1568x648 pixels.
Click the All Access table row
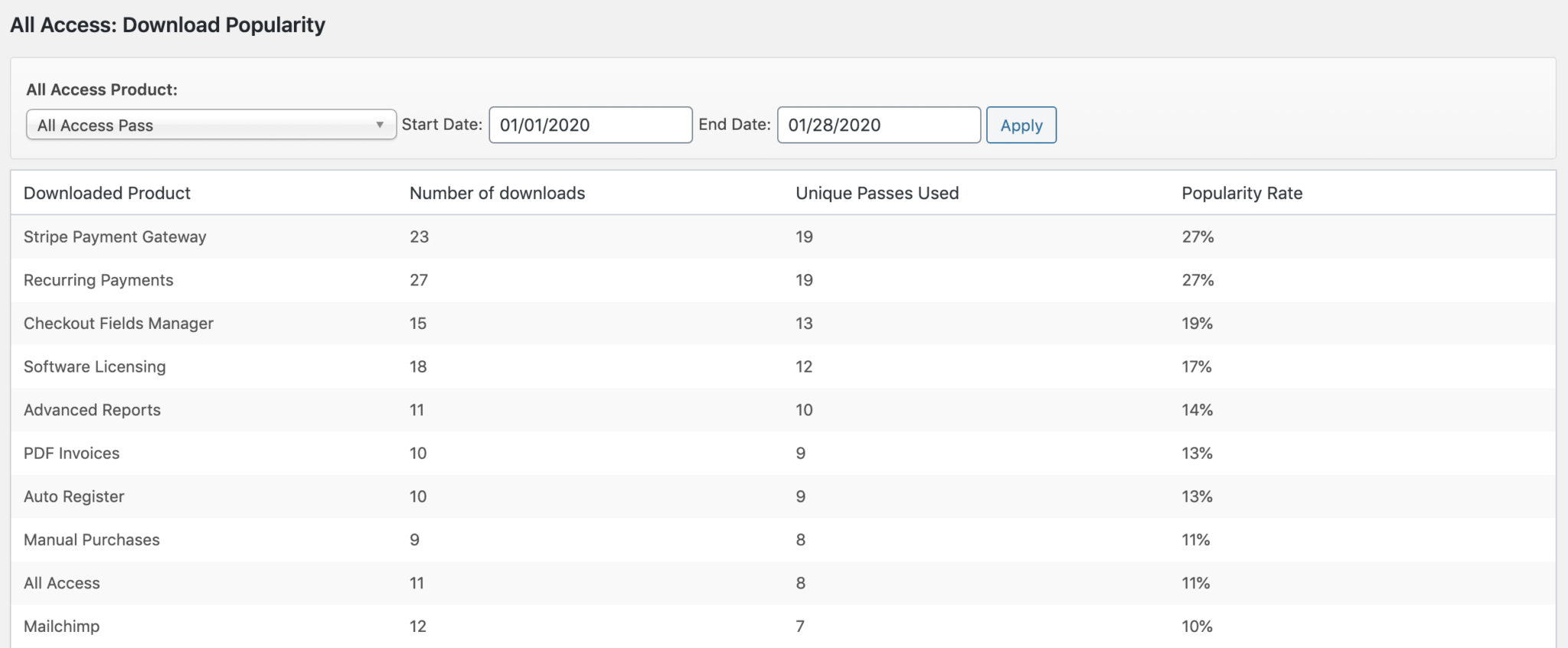tap(62, 583)
